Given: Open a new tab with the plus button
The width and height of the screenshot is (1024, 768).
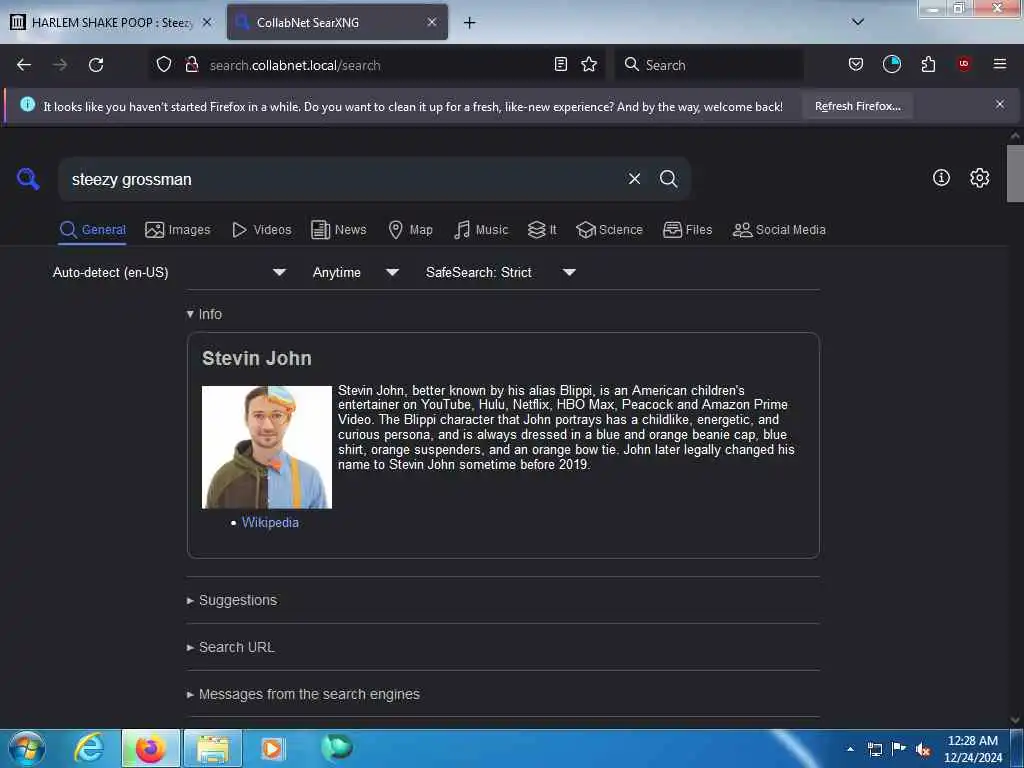Looking at the screenshot, I should coord(470,23).
